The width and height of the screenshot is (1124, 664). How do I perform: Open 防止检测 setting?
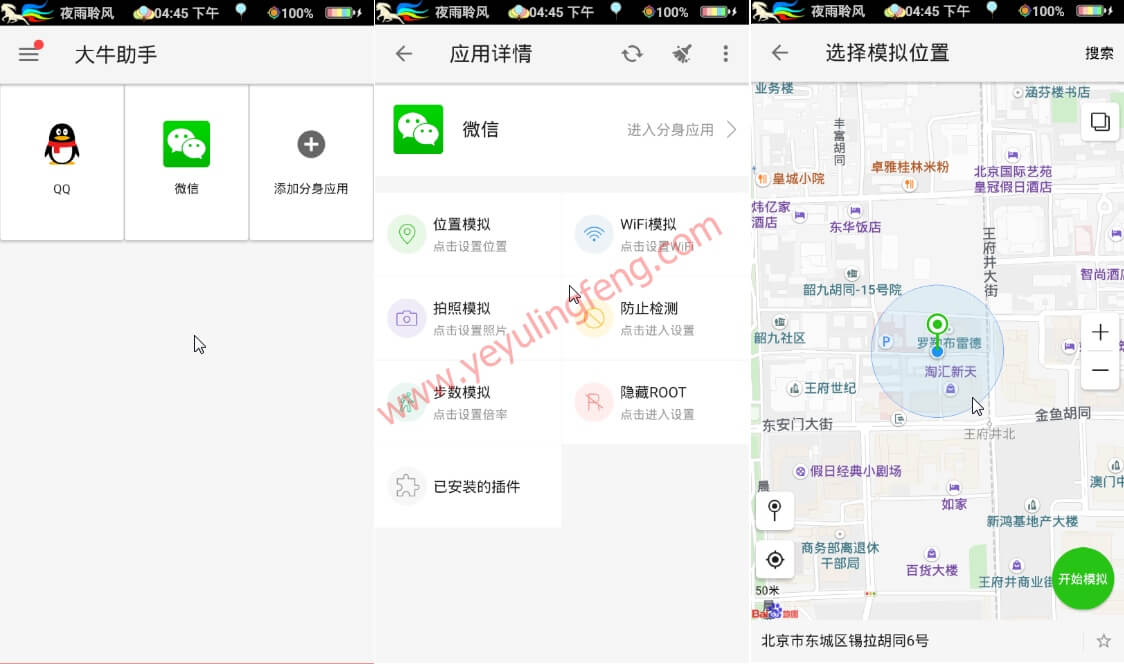click(655, 318)
